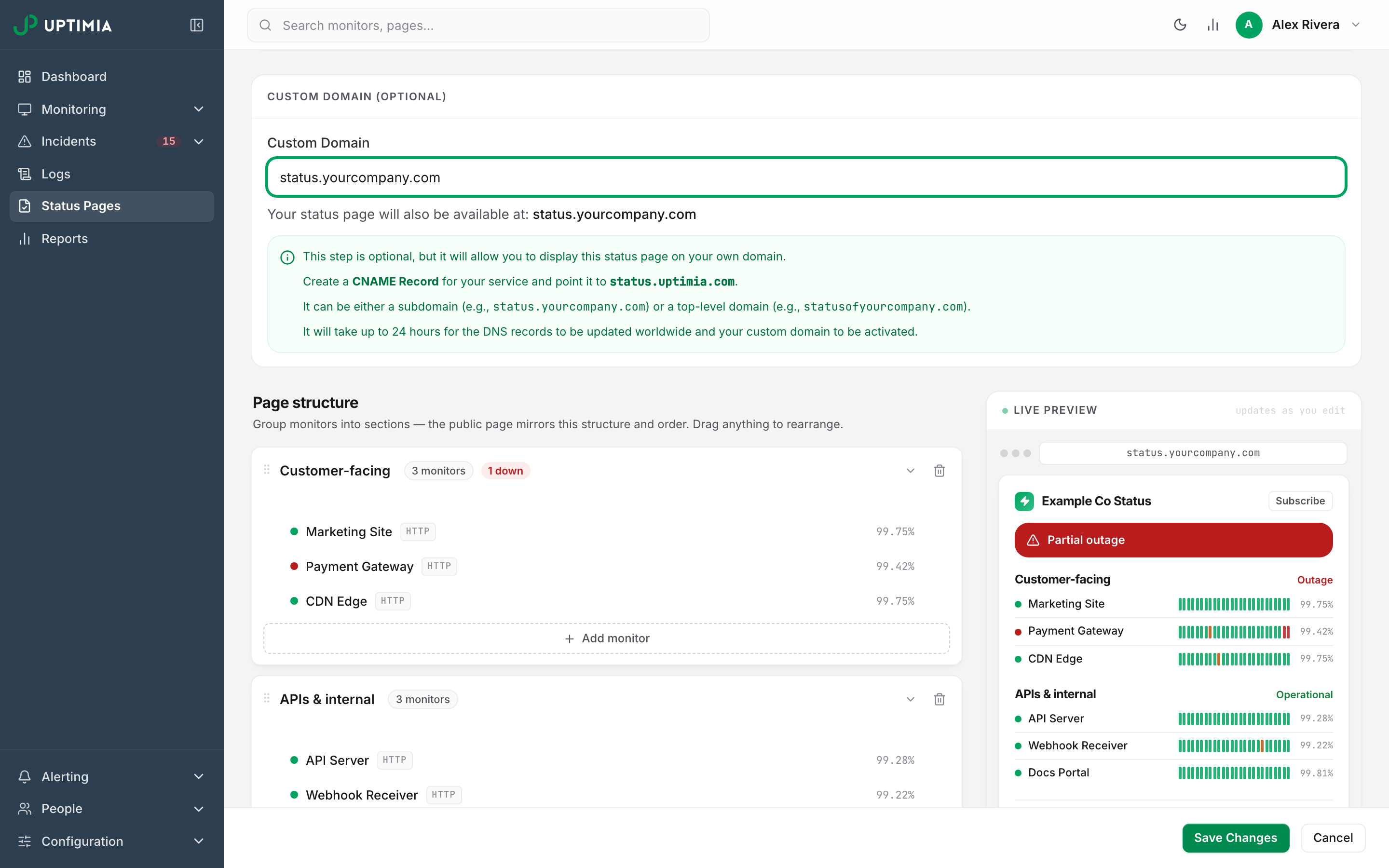Expand the Monitoring menu chevron
The image size is (1389, 868).
[x=199, y=109]
